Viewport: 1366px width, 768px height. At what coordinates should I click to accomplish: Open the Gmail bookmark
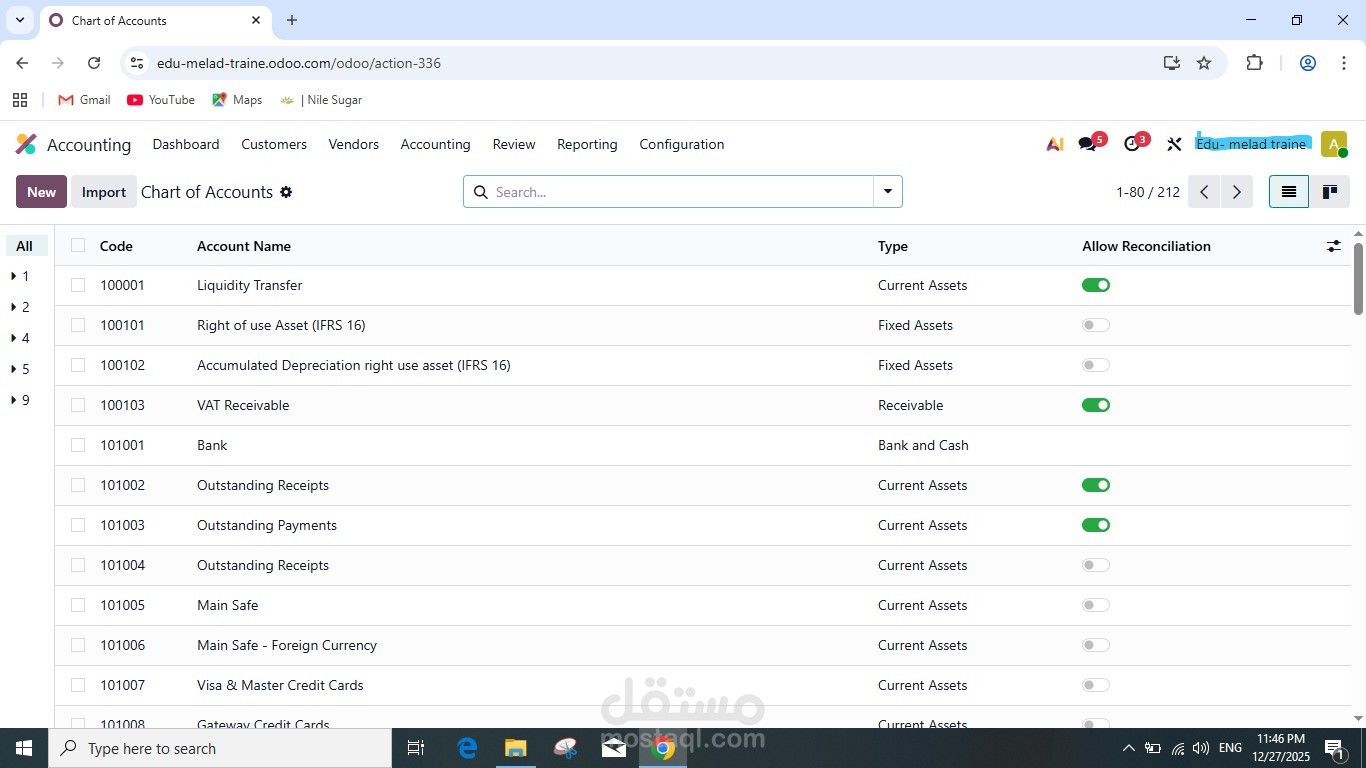(x=84, y=100)
